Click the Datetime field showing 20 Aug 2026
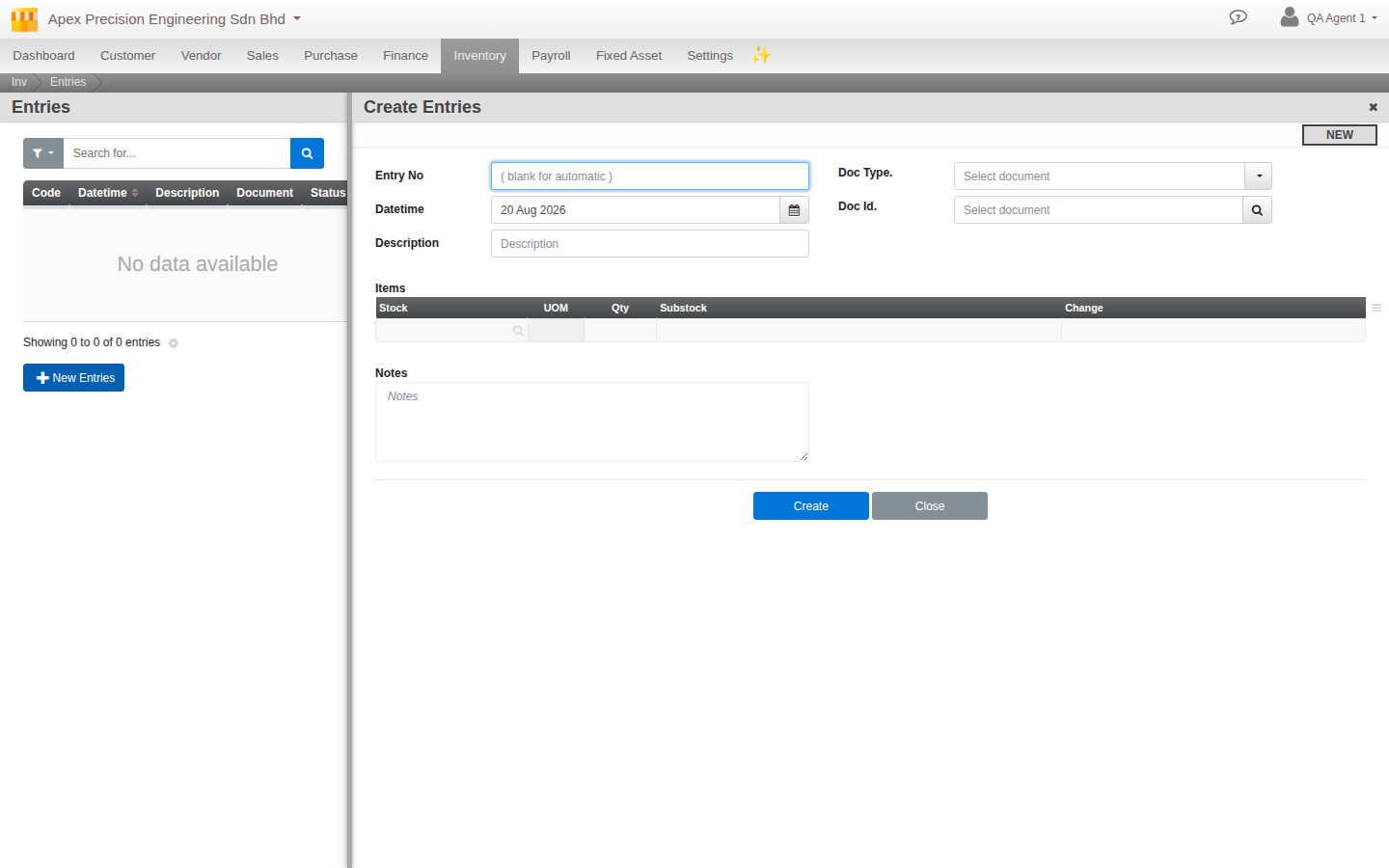The width and height of the screenshot is (1389, 868). [636, 210]
